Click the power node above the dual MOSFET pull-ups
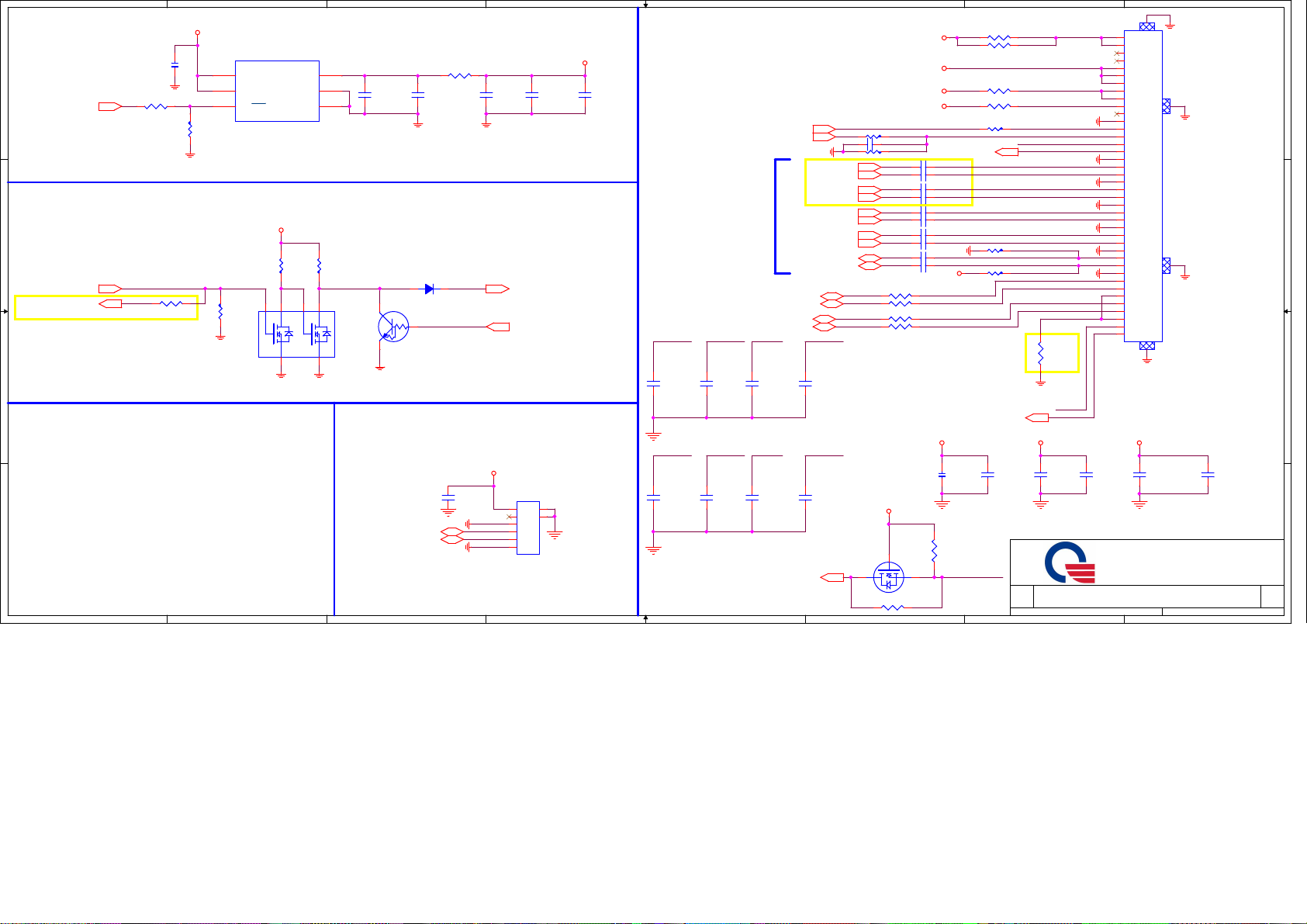This screenshot has width=1307, height=924. click(282, 230)
